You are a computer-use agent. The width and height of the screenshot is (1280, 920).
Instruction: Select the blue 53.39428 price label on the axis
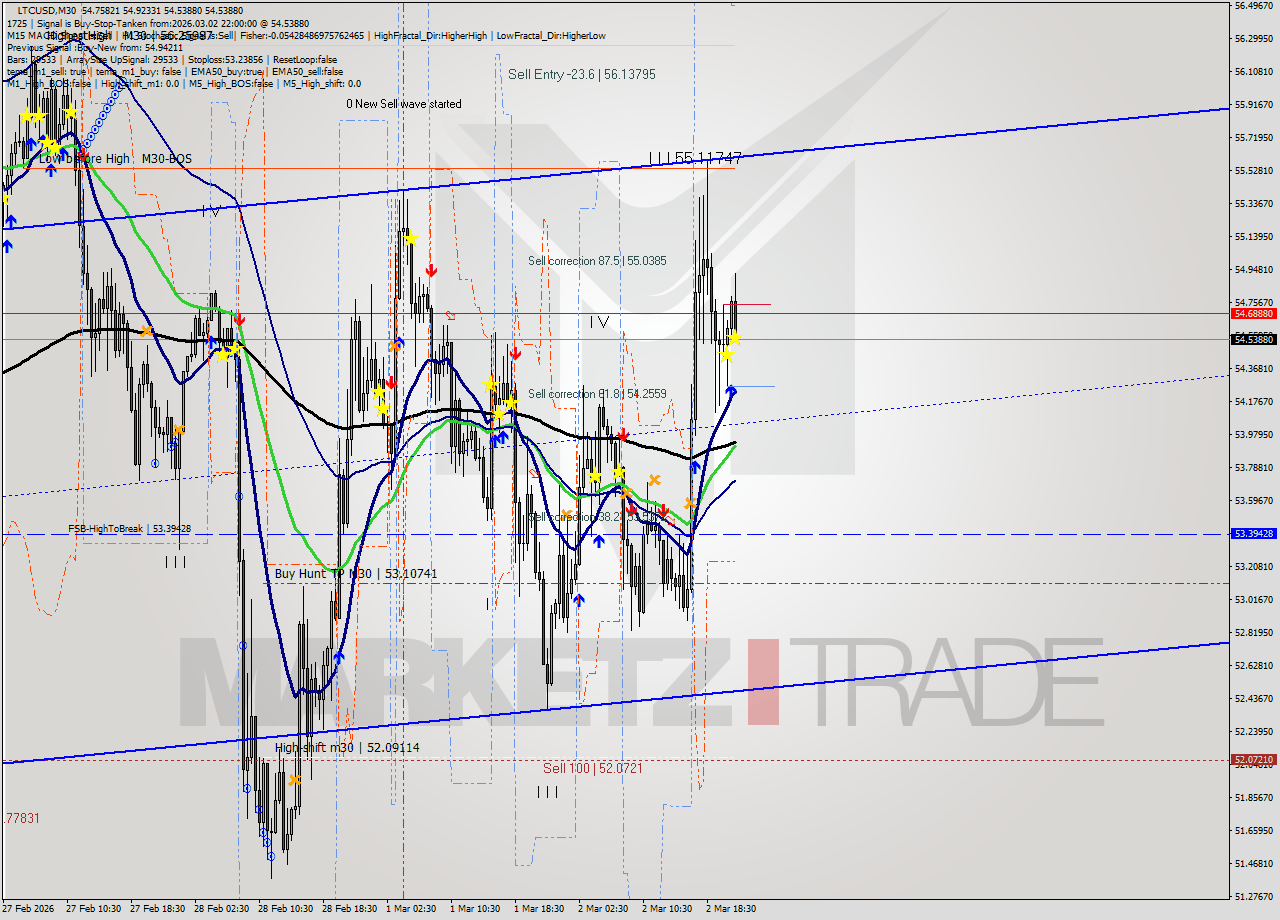pos(1252,534)
